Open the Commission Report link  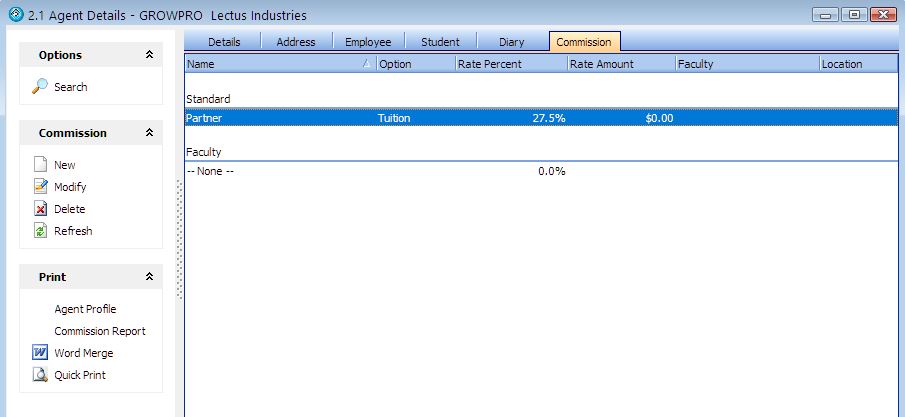click(99, 331)
